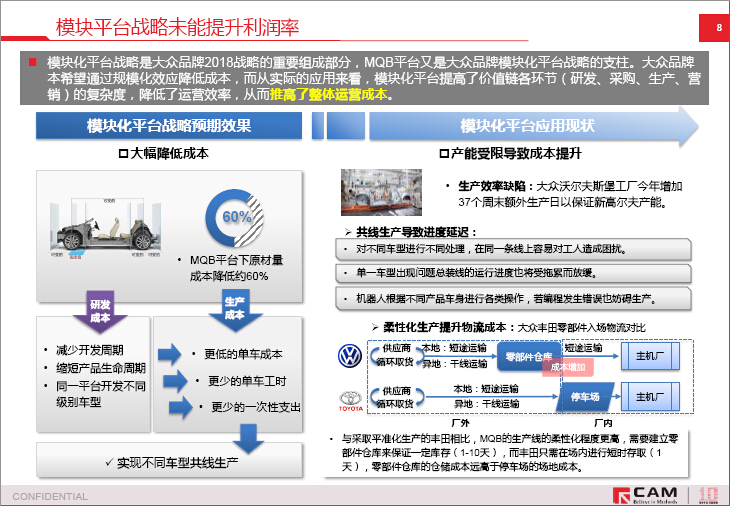Click the arrow beside 更少的单车工时

tap(175, 381)
